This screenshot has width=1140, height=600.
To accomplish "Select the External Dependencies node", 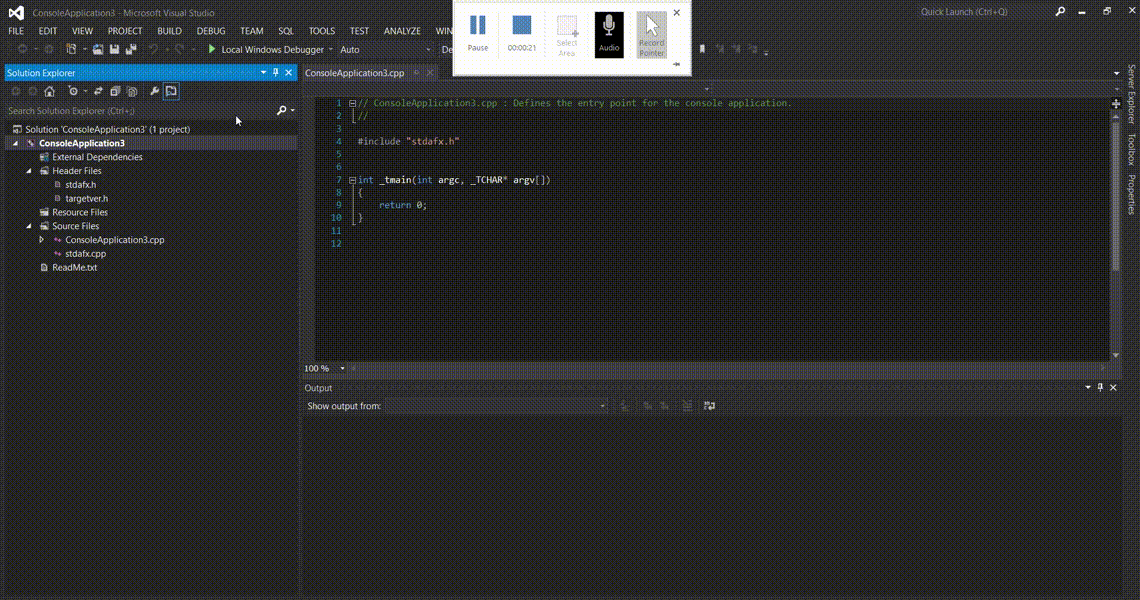I will click(97, 157).
